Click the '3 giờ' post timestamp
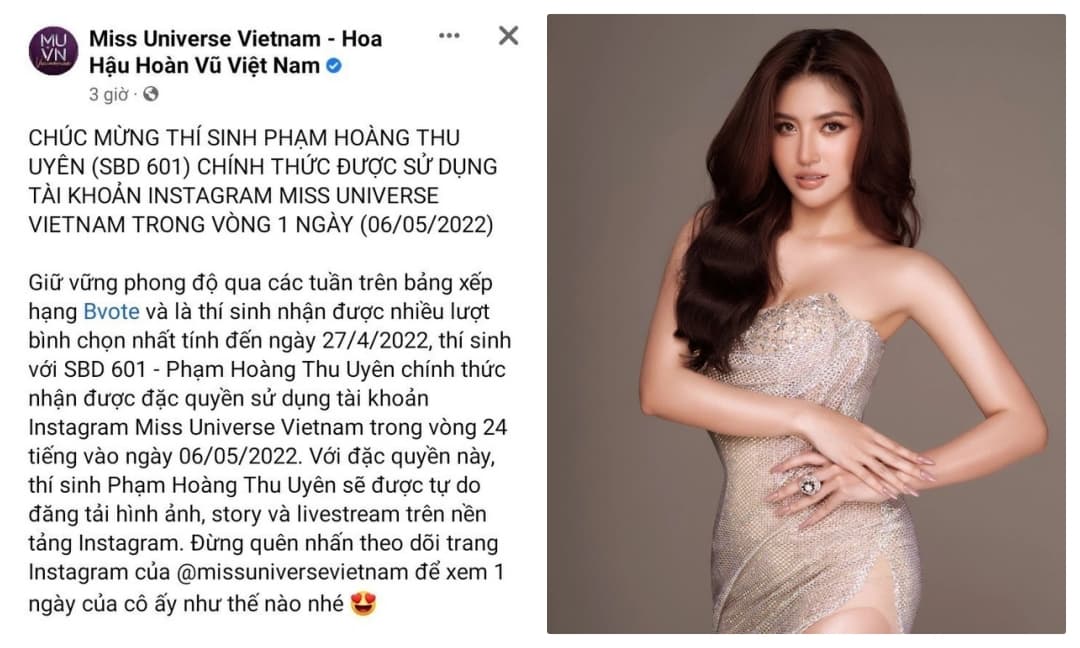1080x648 pixels. 108,94
